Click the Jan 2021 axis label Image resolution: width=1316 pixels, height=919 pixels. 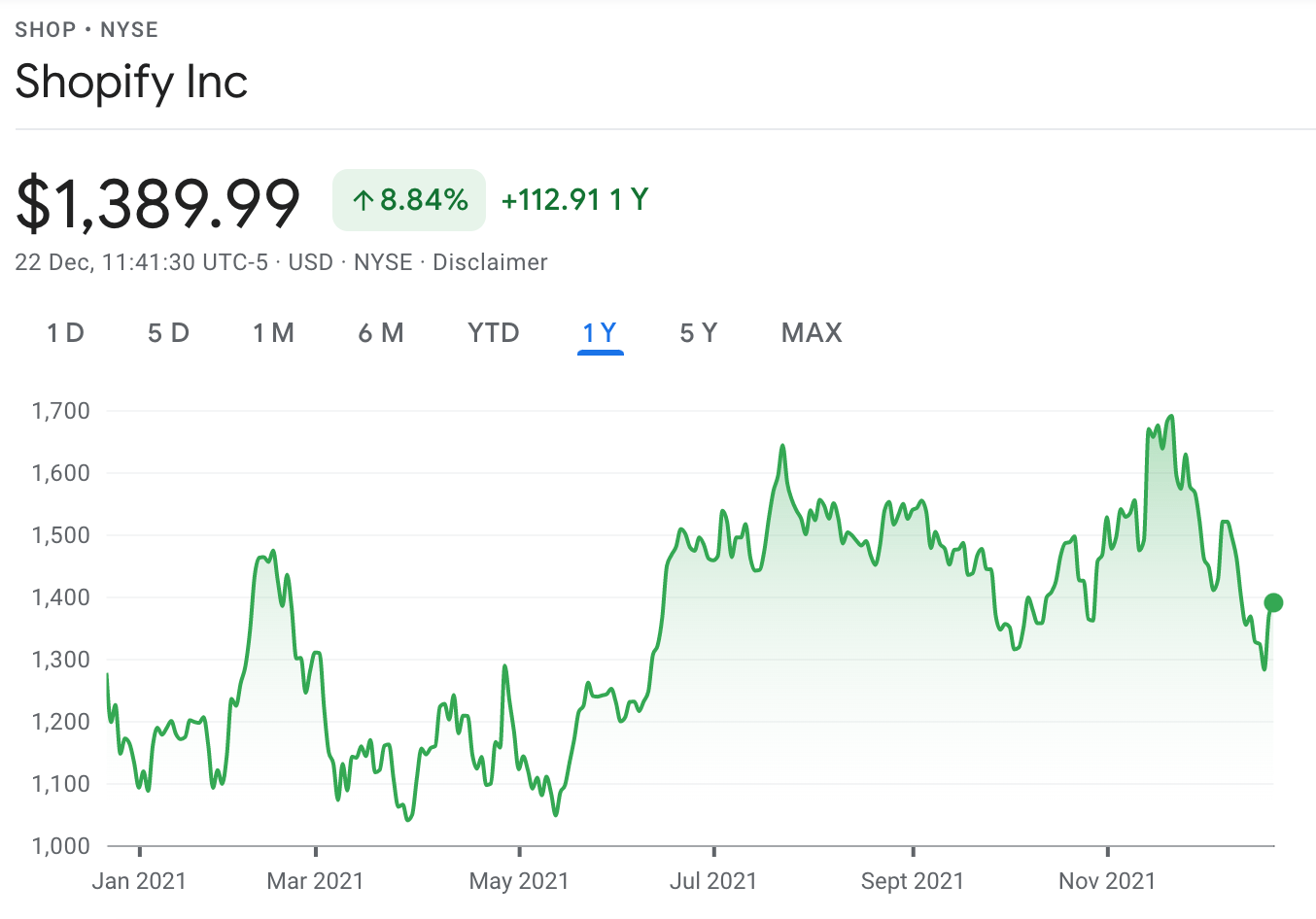(139, 881)
